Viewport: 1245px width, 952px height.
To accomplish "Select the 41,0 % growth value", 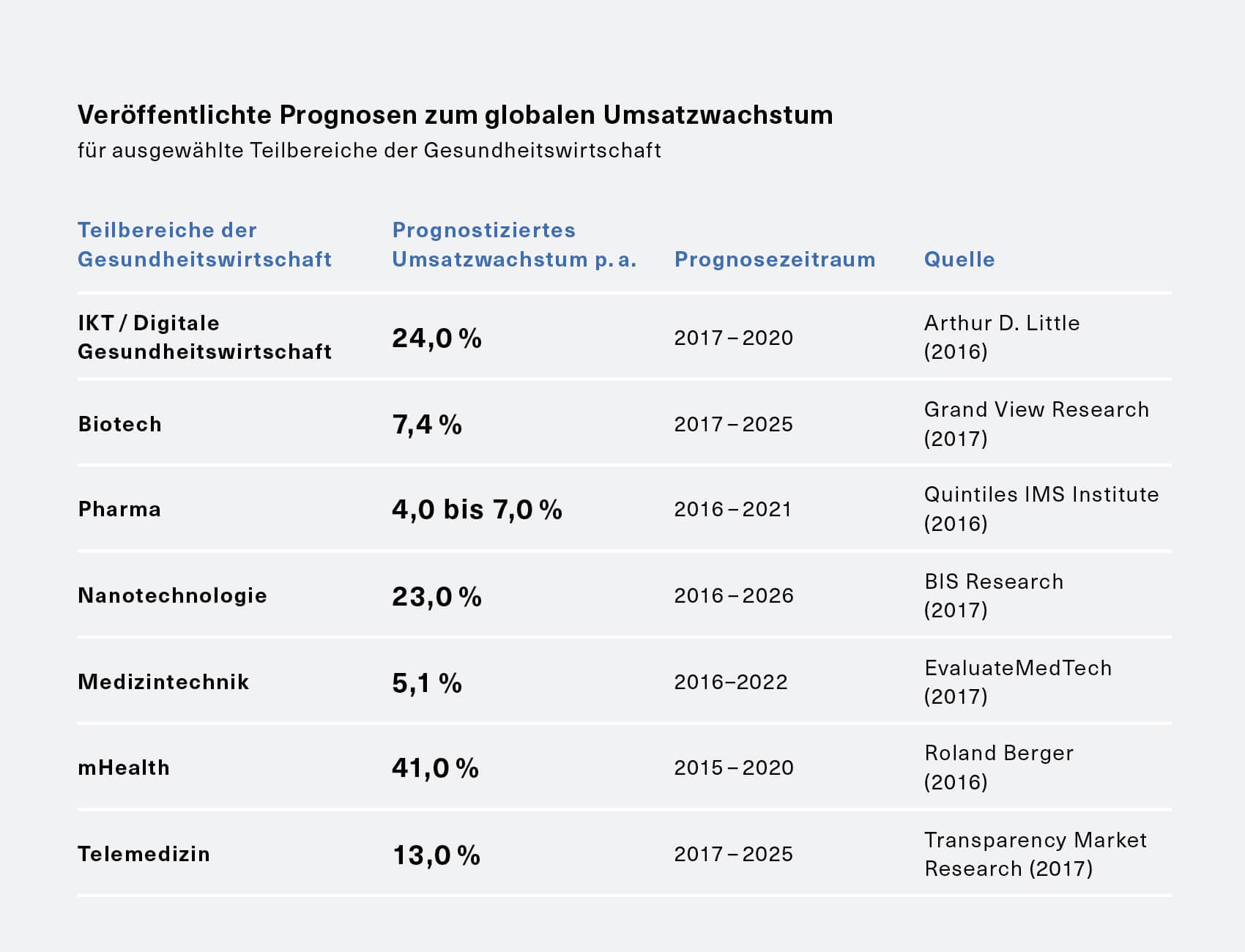I will coord(435,767).
